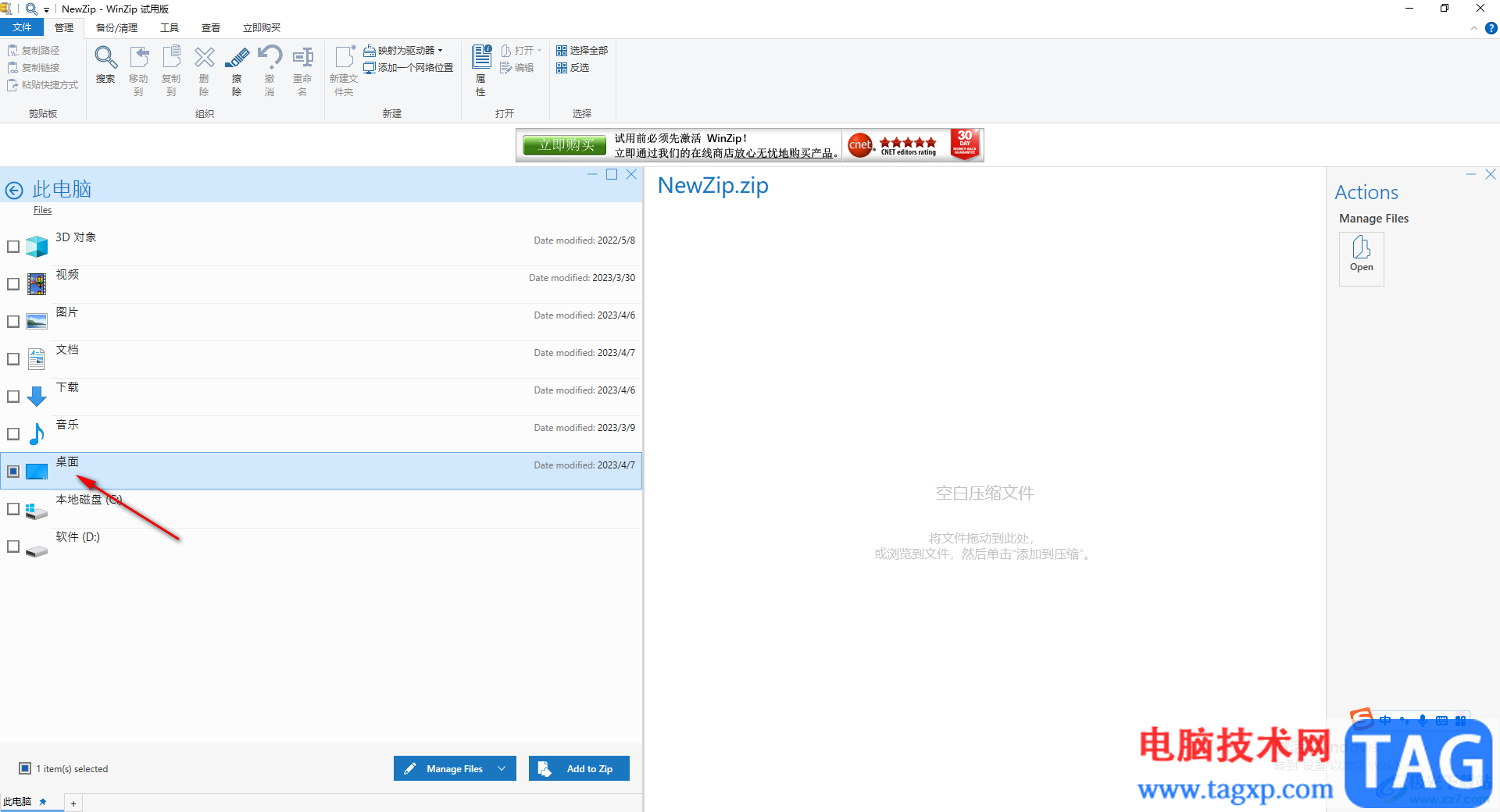Check the 图片 checkbox
This screenshot has height=812, width=1500.
tap(13, 322)
